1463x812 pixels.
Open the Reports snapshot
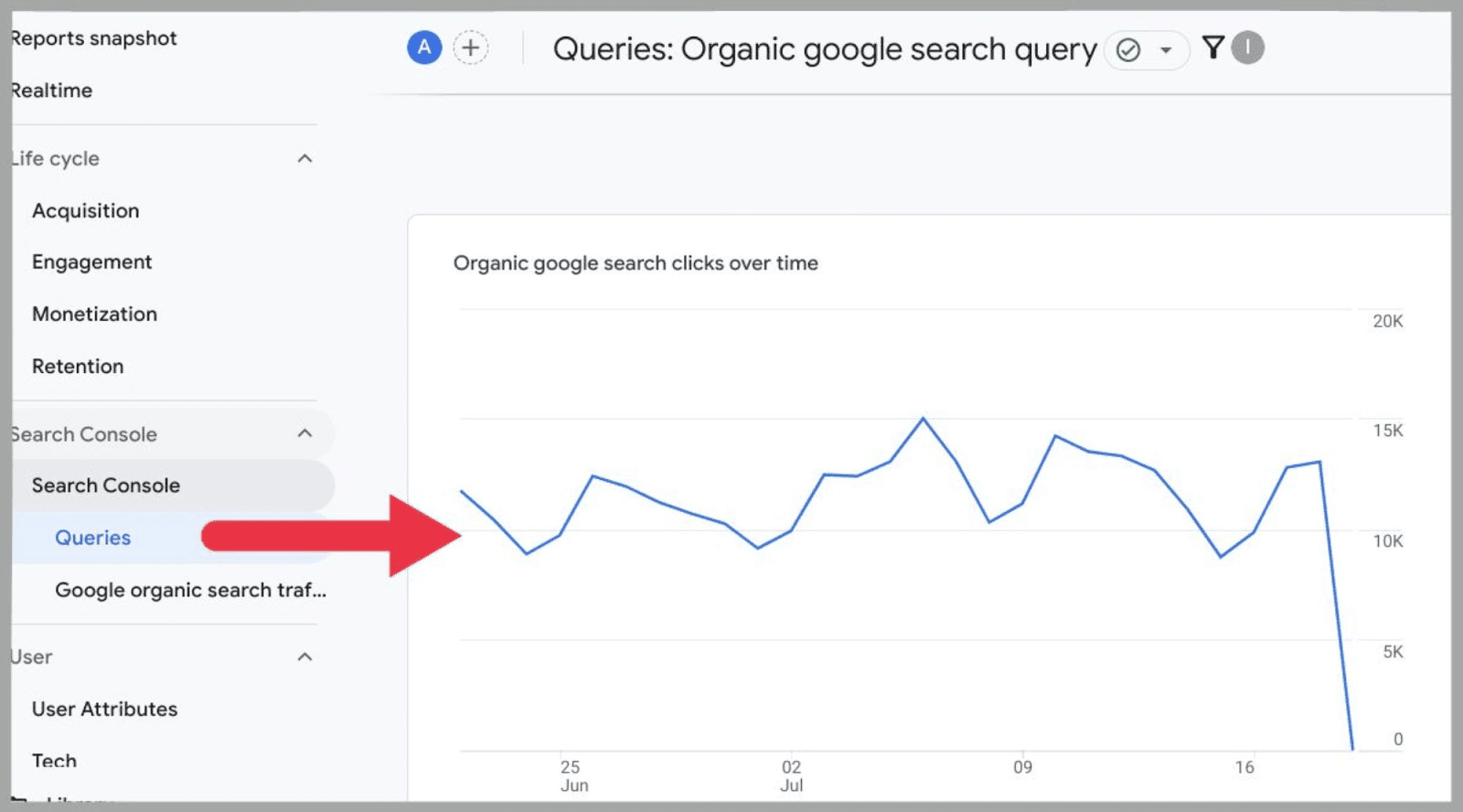tap(93, 37)
